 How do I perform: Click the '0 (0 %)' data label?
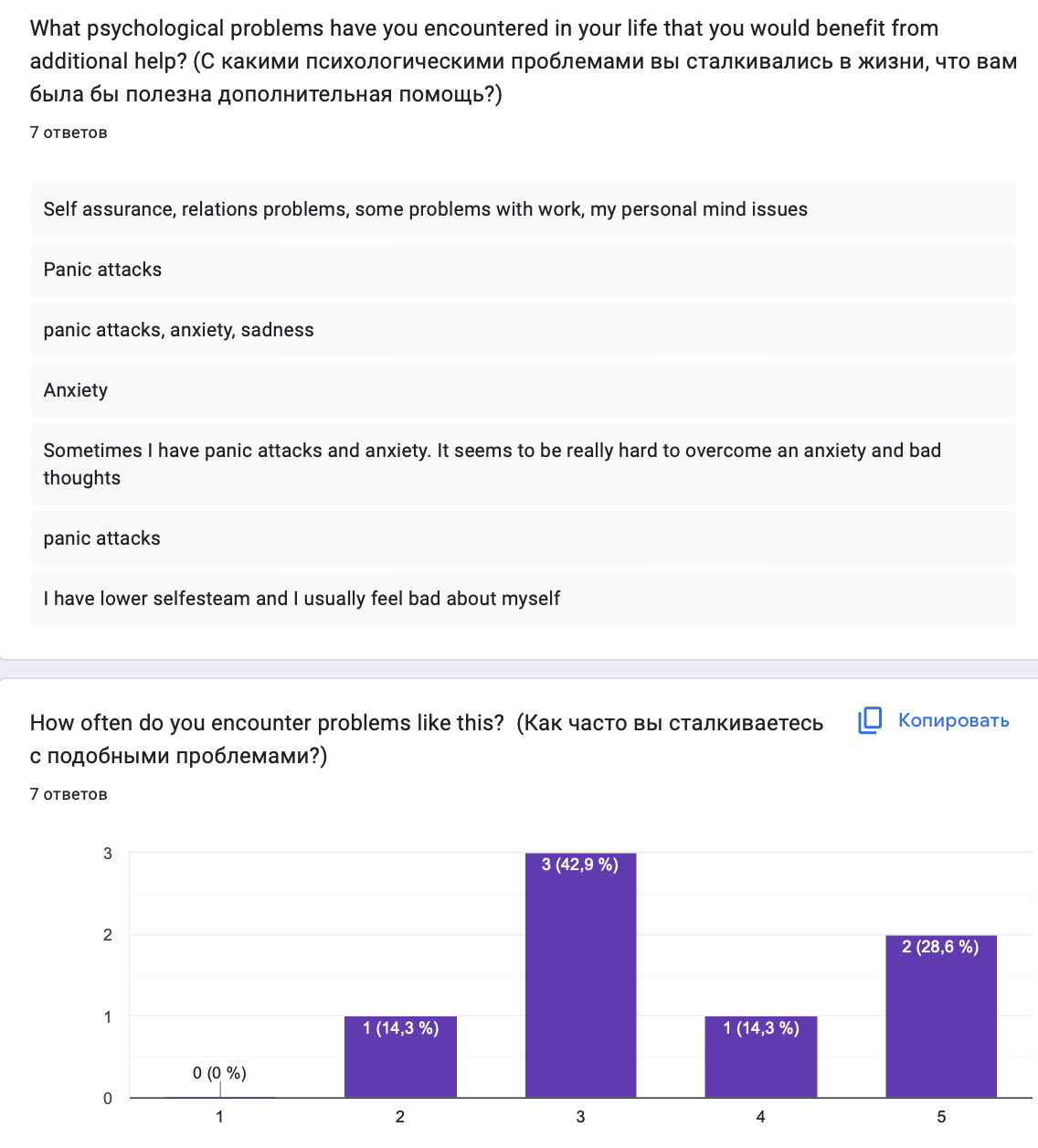click(219, 1073)
